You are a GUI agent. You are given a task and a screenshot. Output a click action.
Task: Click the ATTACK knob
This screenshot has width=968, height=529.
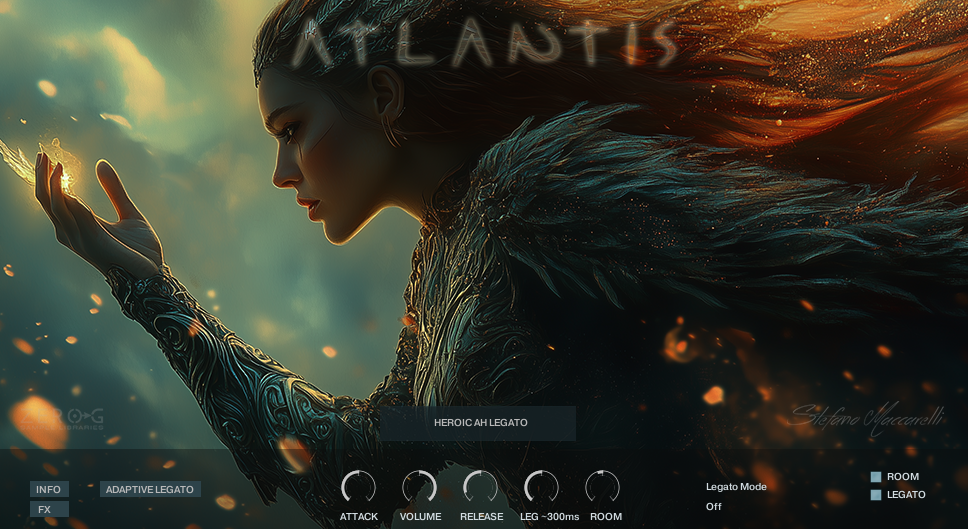tap(358, 487)
